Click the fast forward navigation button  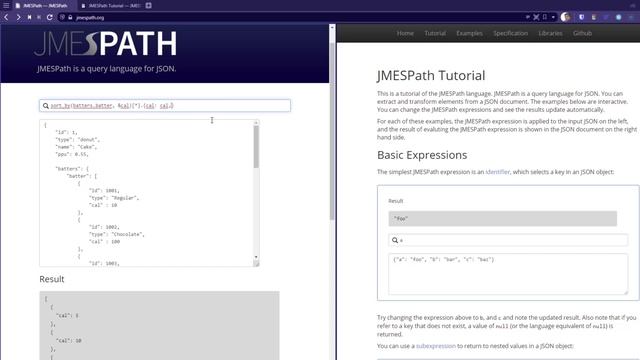coord(39,17)
